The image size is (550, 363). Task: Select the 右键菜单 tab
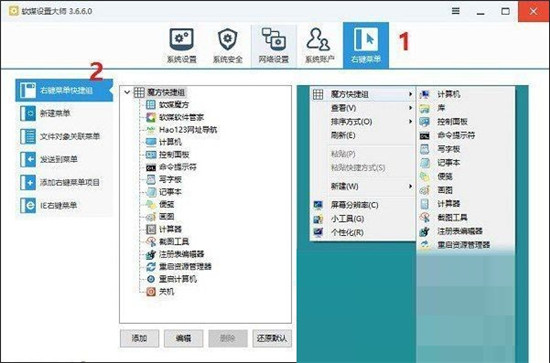pyautogui.click(x=366, y=45)
